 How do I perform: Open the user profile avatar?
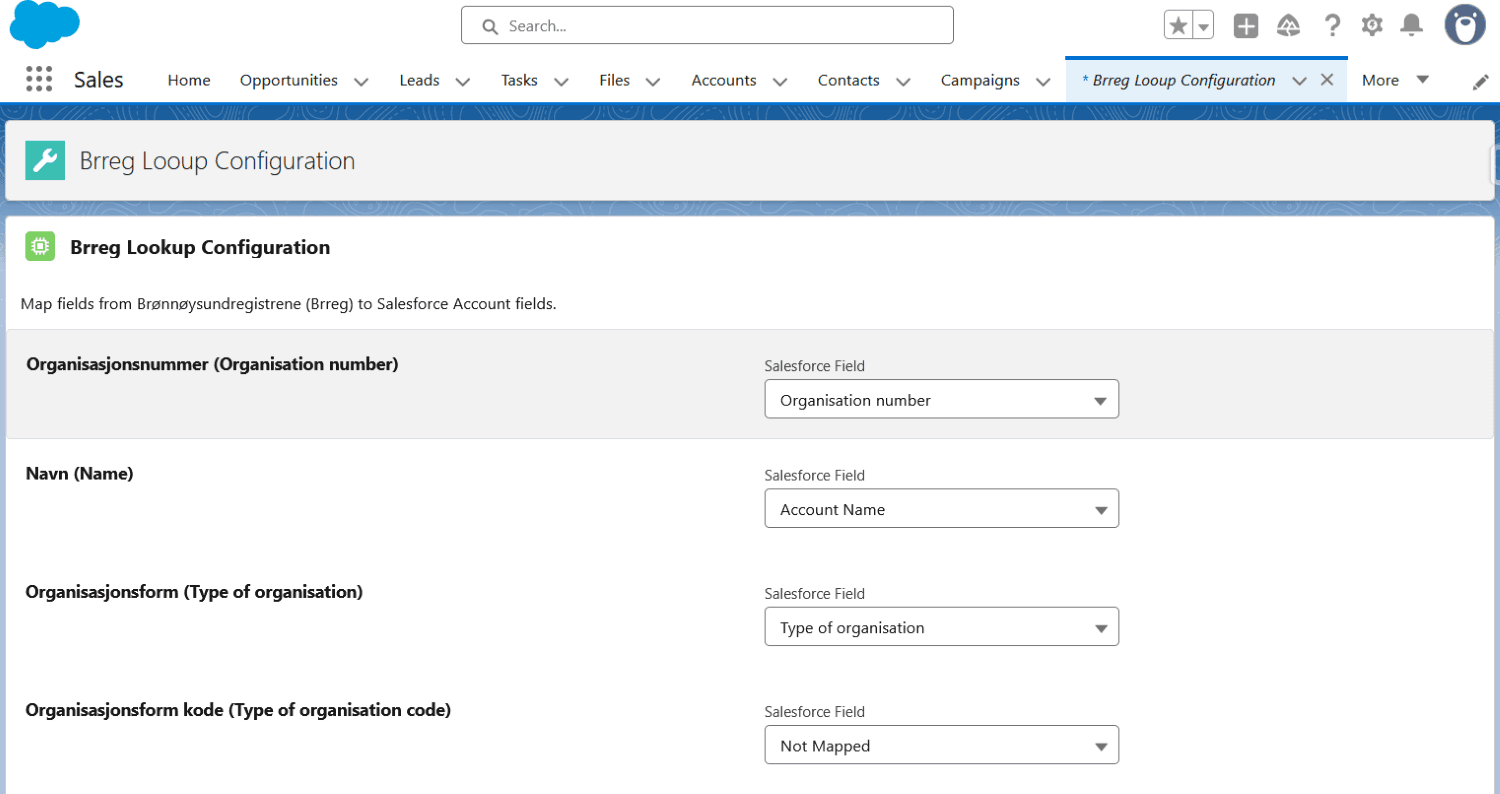(x=1465, y=25)
